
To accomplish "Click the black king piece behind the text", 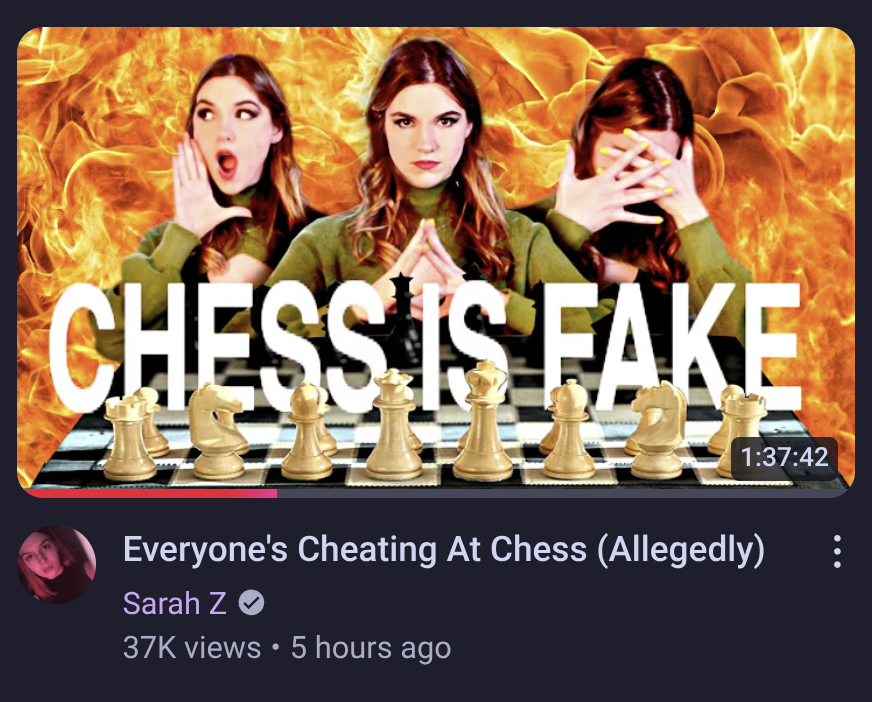I will click(405, 317).
